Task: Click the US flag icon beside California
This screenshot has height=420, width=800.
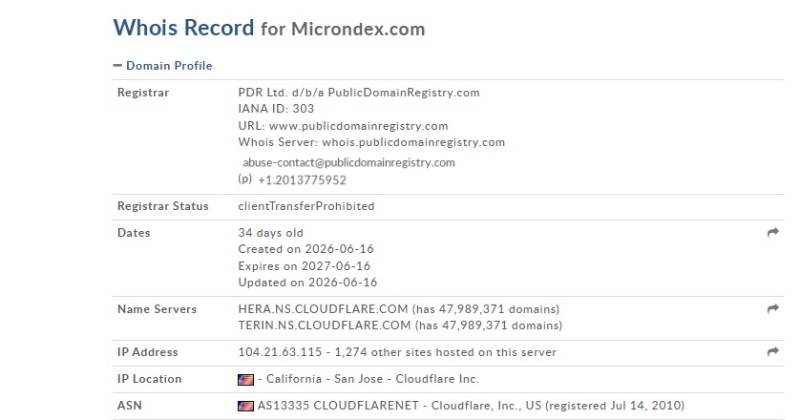Action: click(x=245, y=380)
